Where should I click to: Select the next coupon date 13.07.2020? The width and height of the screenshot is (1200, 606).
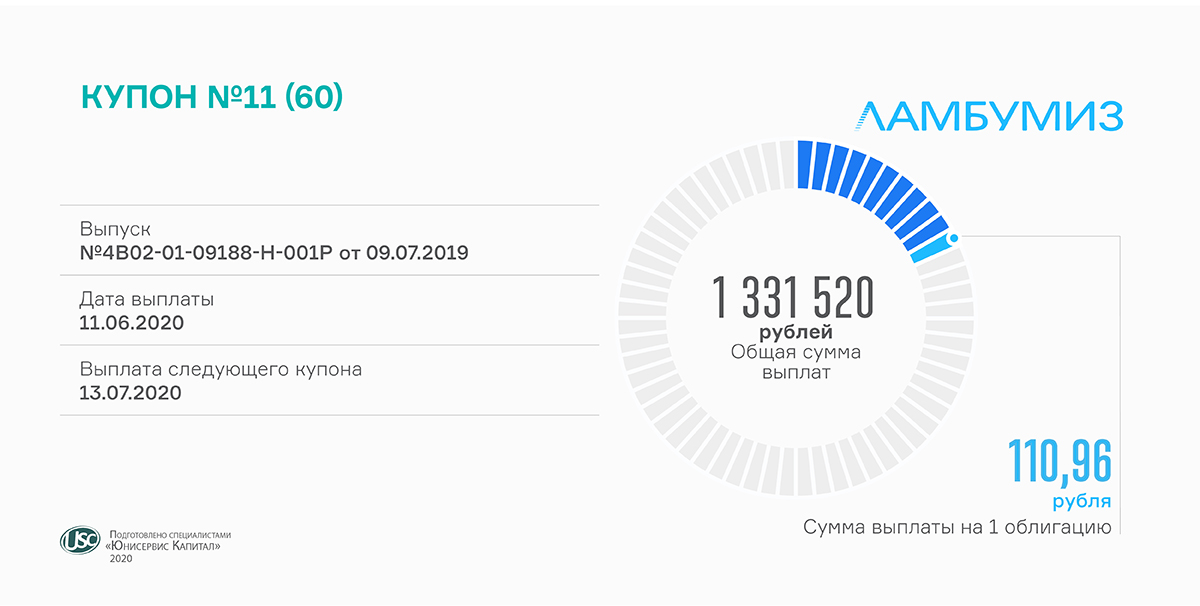130,393
